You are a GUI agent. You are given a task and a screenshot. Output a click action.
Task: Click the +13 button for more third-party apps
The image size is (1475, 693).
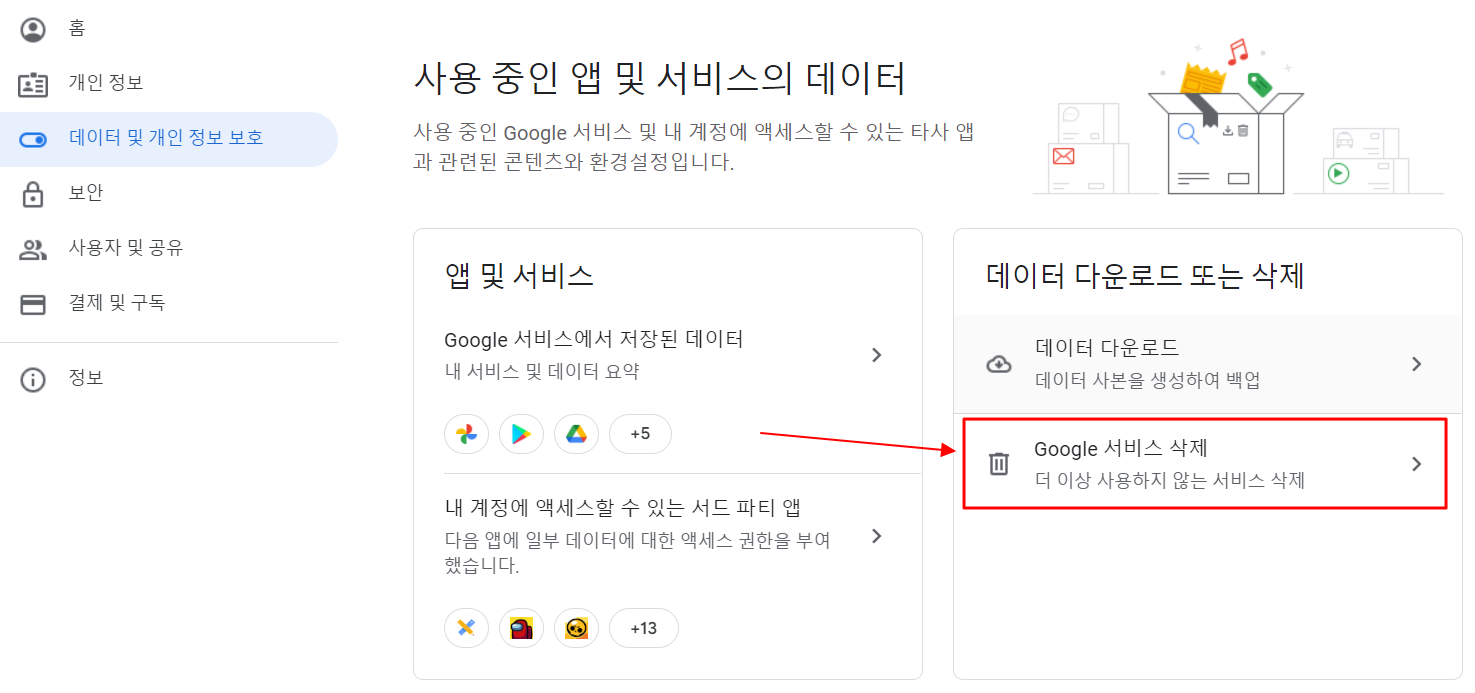click(x=644, y=628)
